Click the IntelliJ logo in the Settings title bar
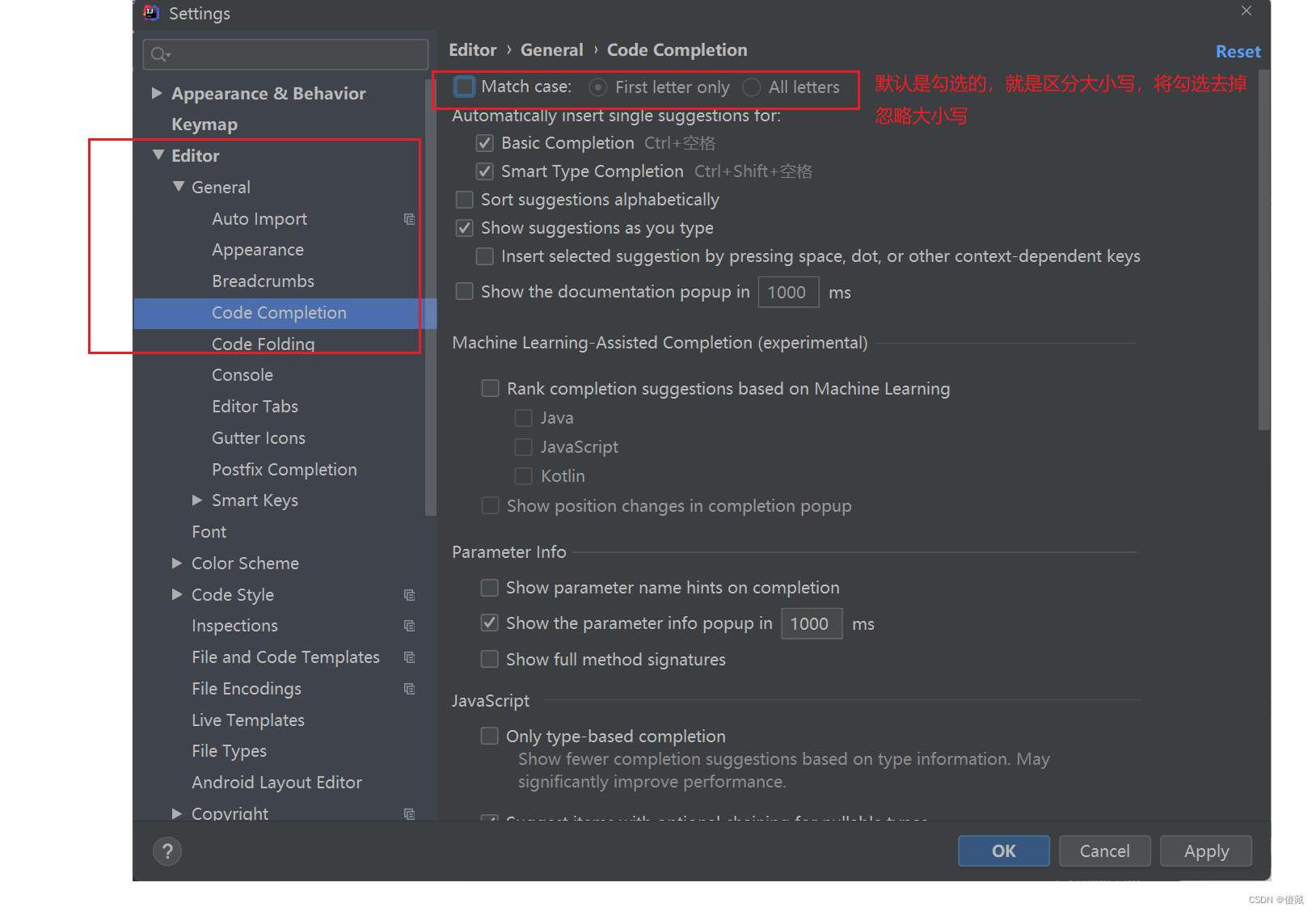This screenshot has width=1316, height=912. click(151, 12)
